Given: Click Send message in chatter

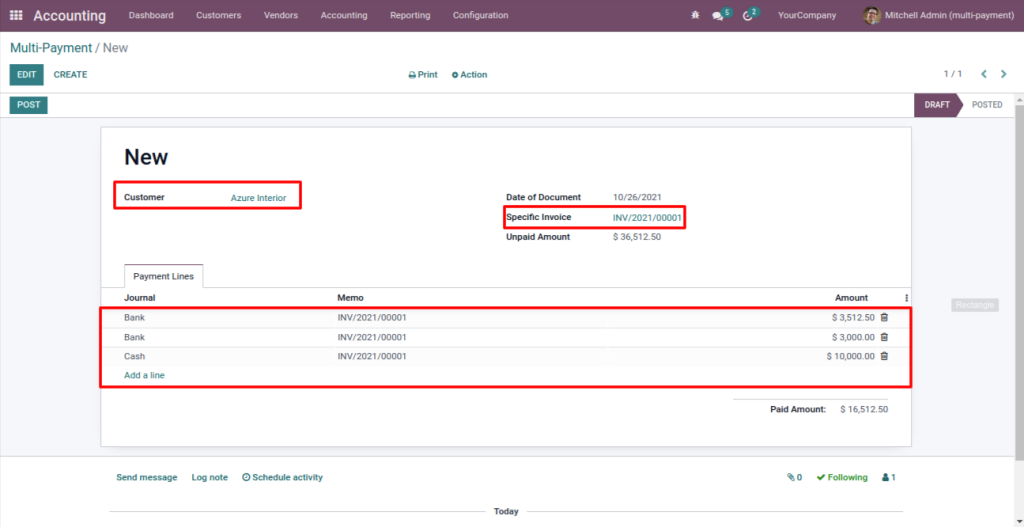Looking at the screenshot, I should 147,477.
